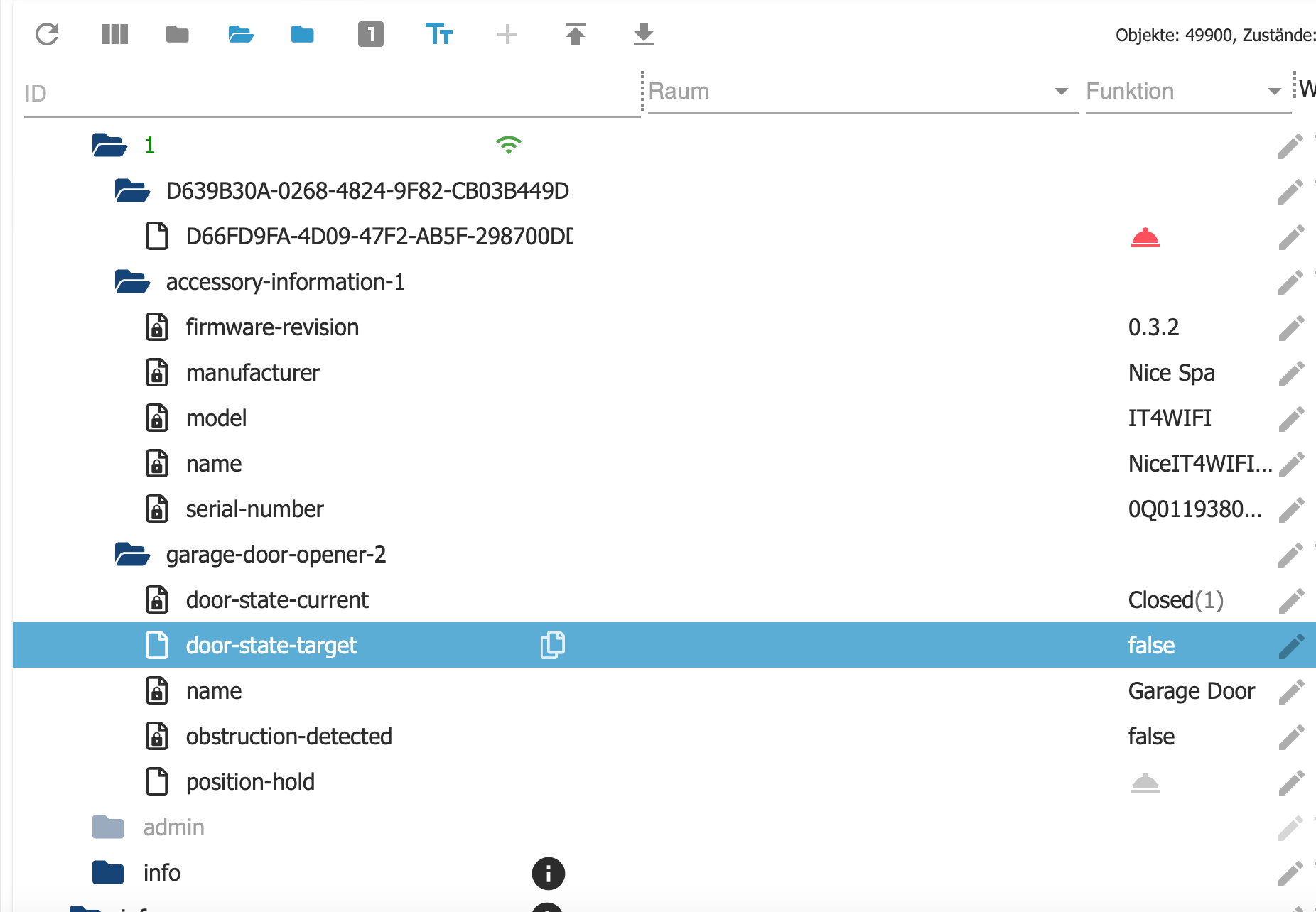Edit garage-door-opener-2 with pencil icon
Screen dimensions: 1316x912
(1290, 555)
